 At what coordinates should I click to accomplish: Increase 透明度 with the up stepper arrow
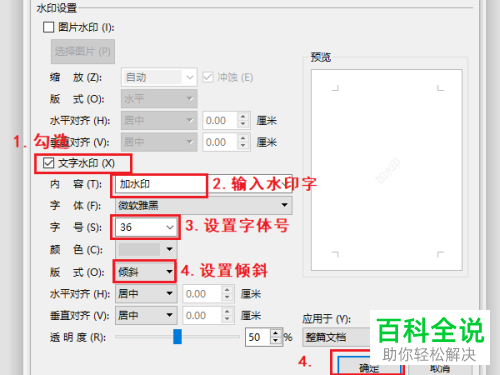click(x=276, y=333)
